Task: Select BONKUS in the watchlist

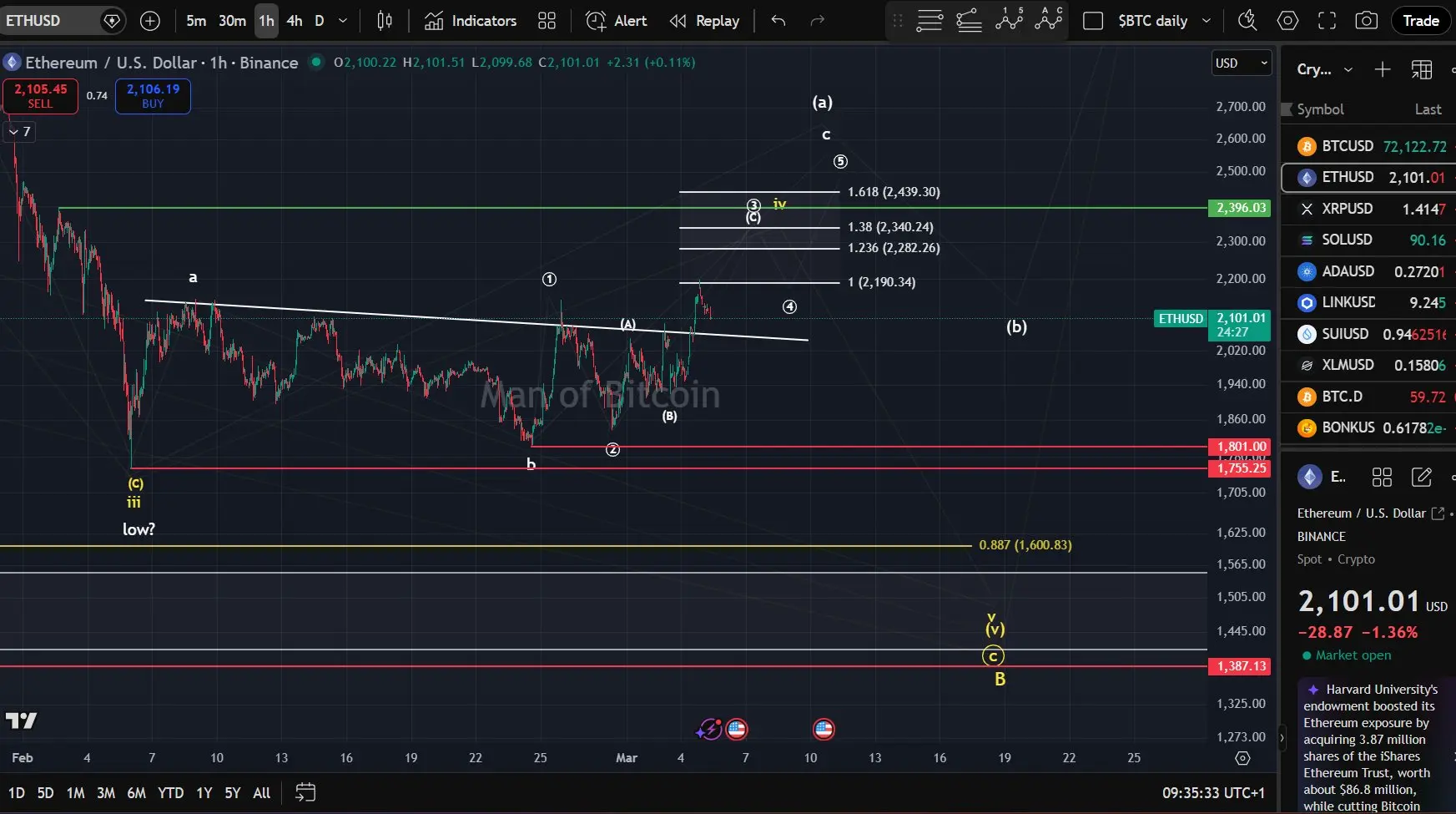Action: click(1368, 427)
